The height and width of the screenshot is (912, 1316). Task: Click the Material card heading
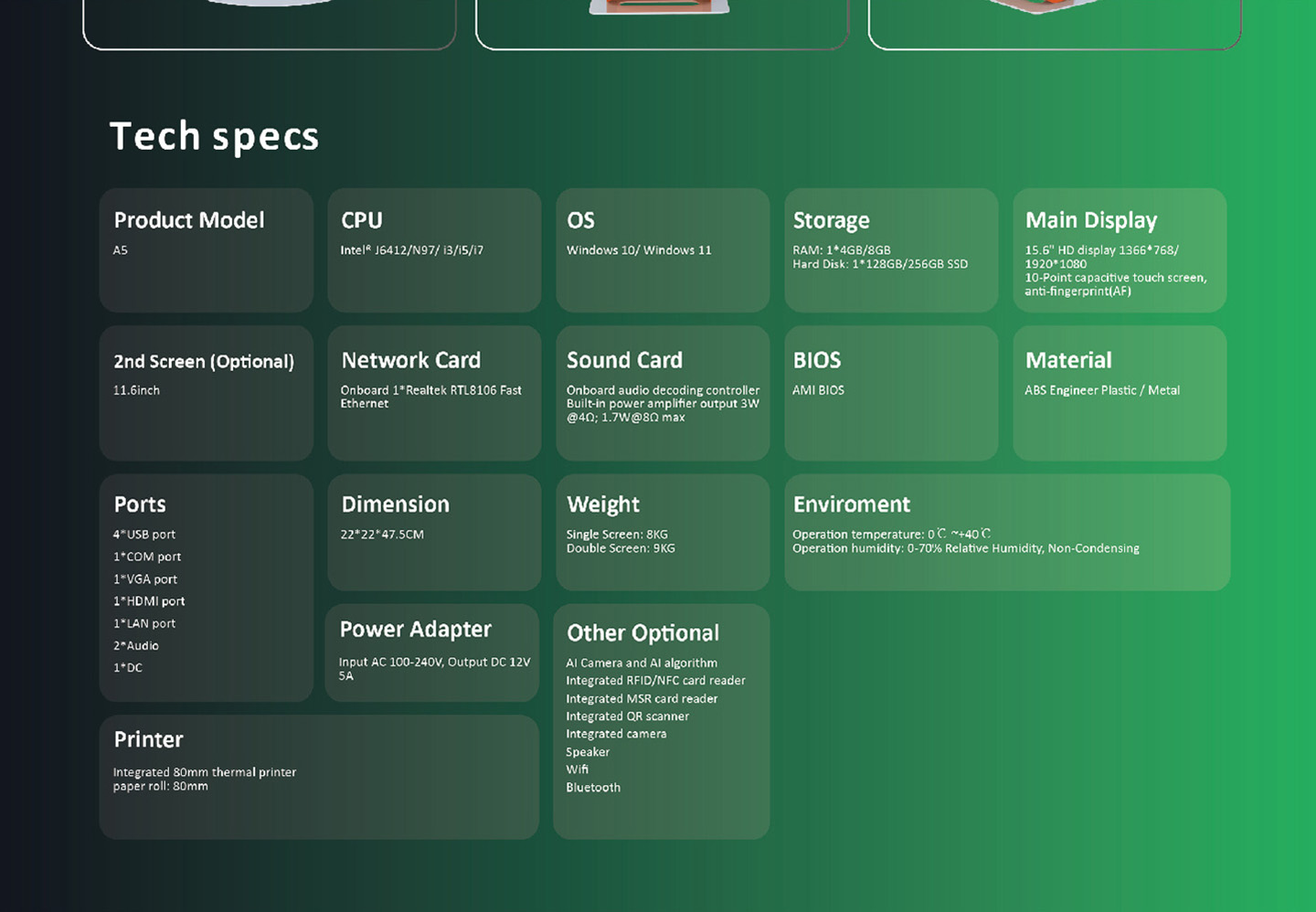click(1068, 360)
